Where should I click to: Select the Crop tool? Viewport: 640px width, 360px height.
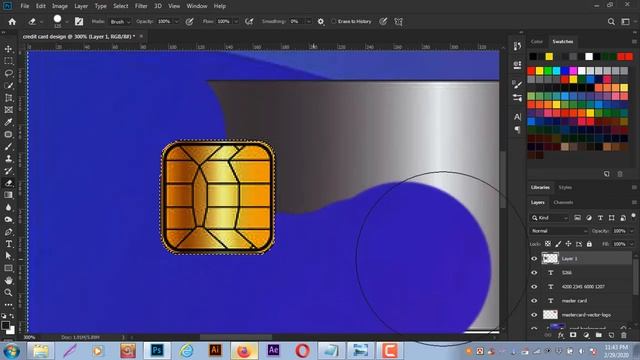[8, 98]
